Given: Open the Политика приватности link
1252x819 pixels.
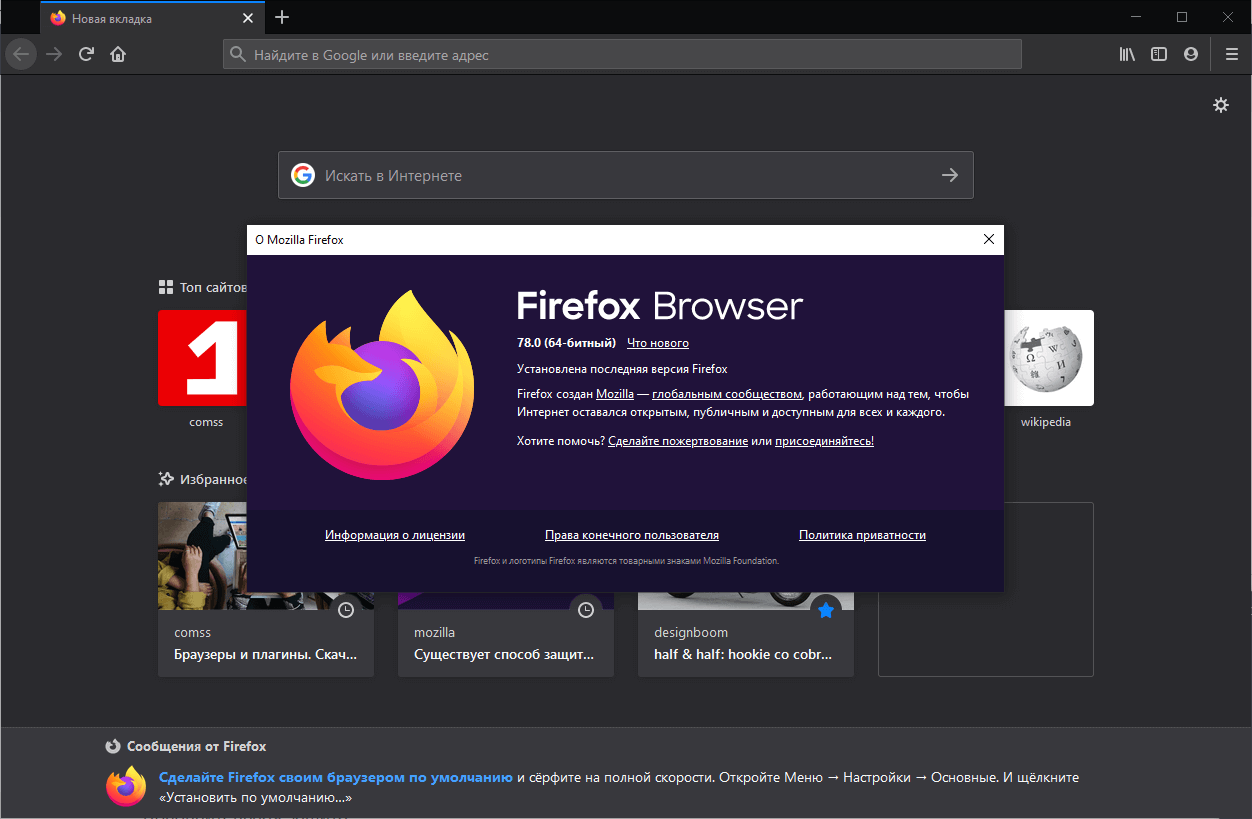Looking at the screenshot, I should [861, 535].
